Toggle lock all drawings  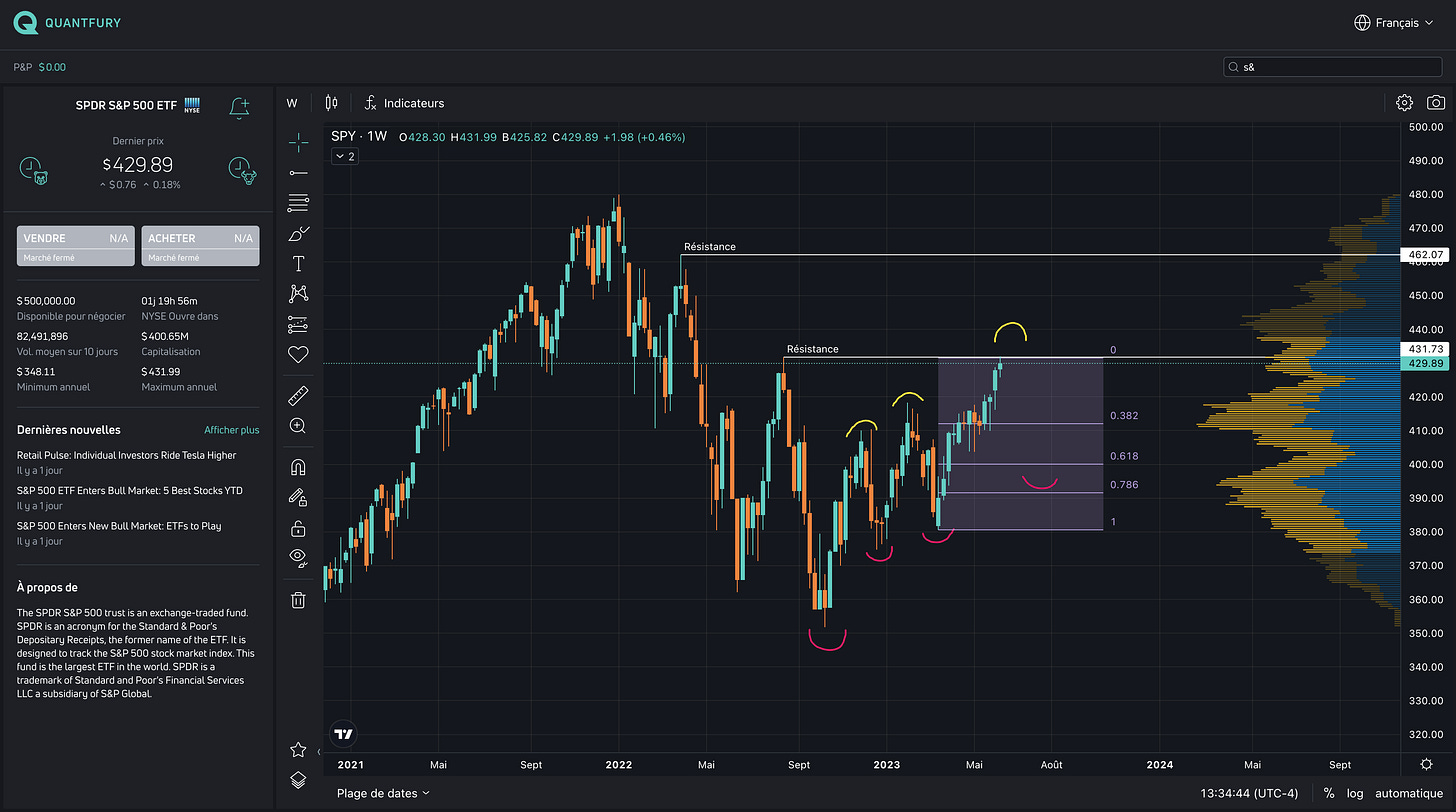pyautogui.click(x=298, y=528)
